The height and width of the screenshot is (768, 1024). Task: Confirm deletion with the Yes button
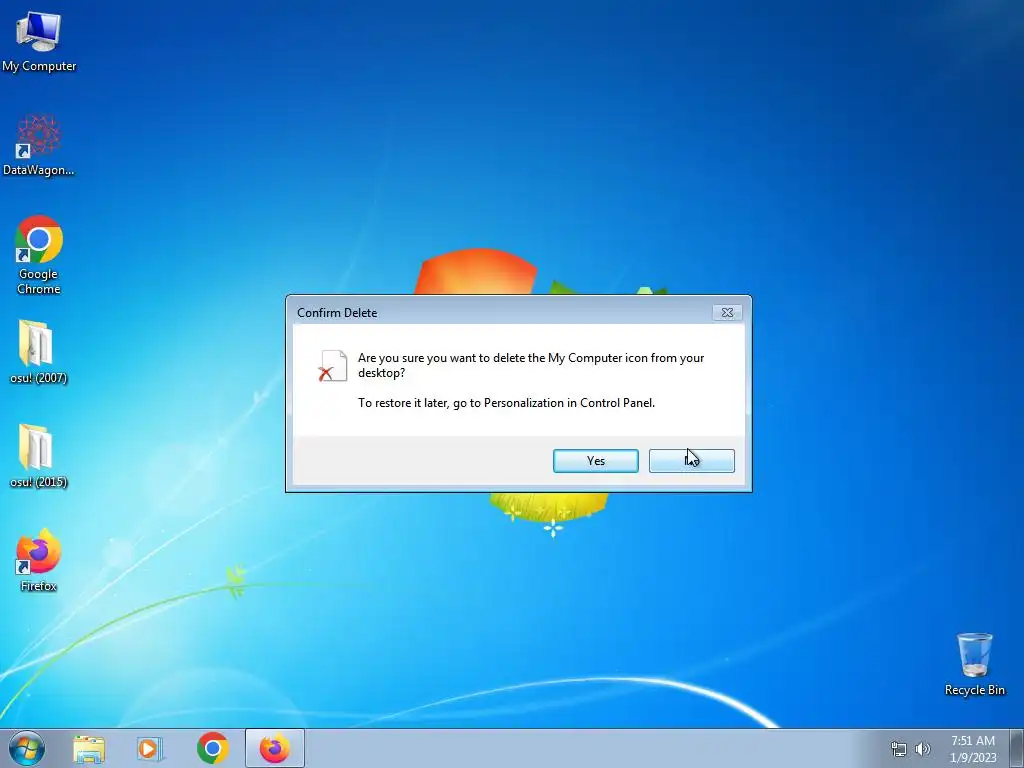(596, 461)
